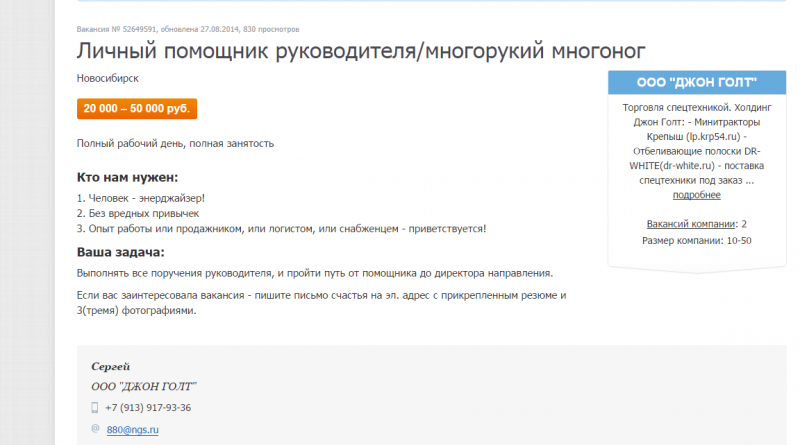
Task: Click the contact name Сергей
Action: point(111,367)
